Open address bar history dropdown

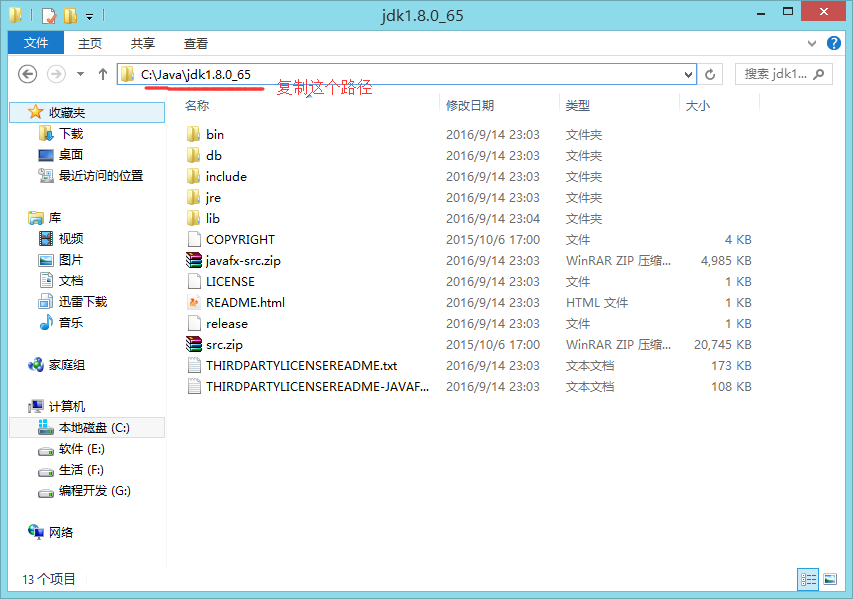click(x=688, y=75)
